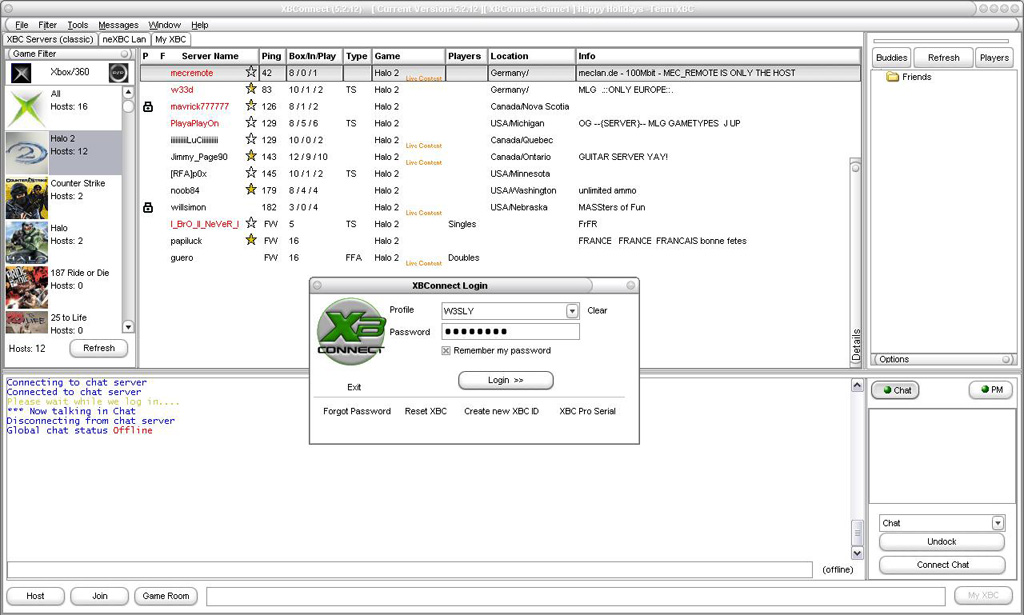Click the XB Connect logo in login dialog
This screenshot has width=1024, height=615.
click(x=351, y=331)
